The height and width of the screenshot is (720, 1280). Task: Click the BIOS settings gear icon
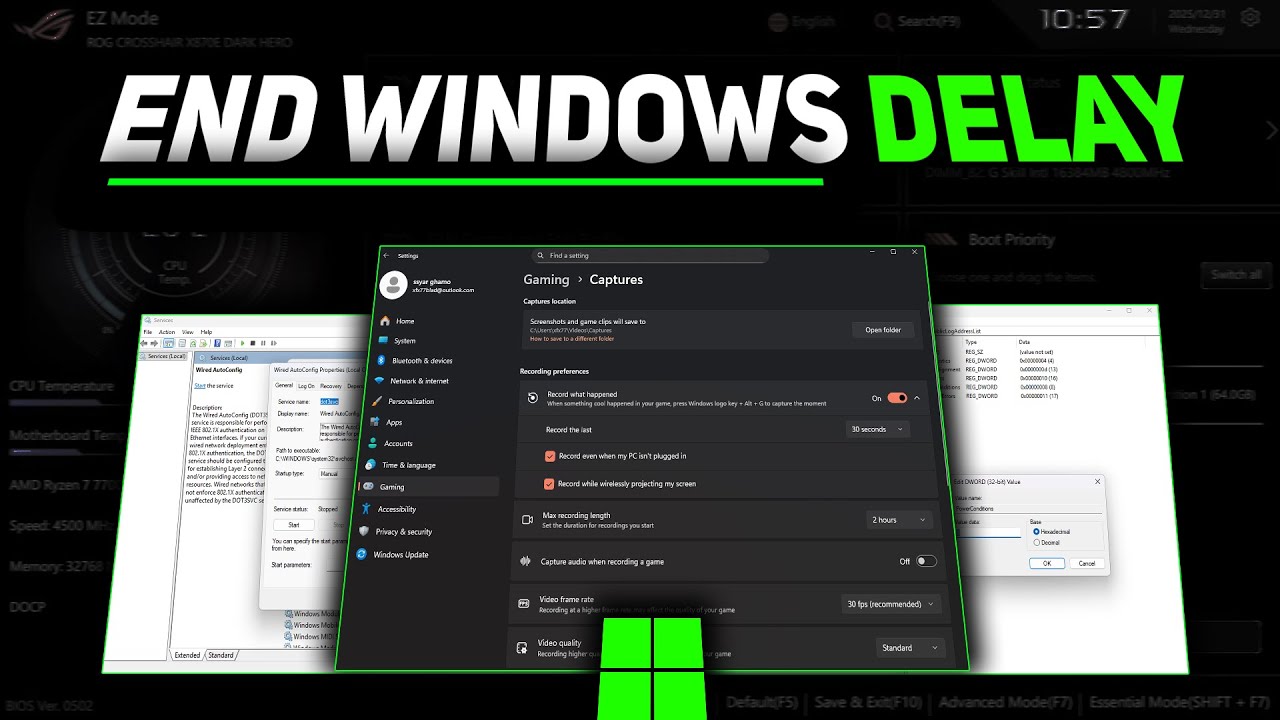pyautogui.click(x=1250, y=18)
